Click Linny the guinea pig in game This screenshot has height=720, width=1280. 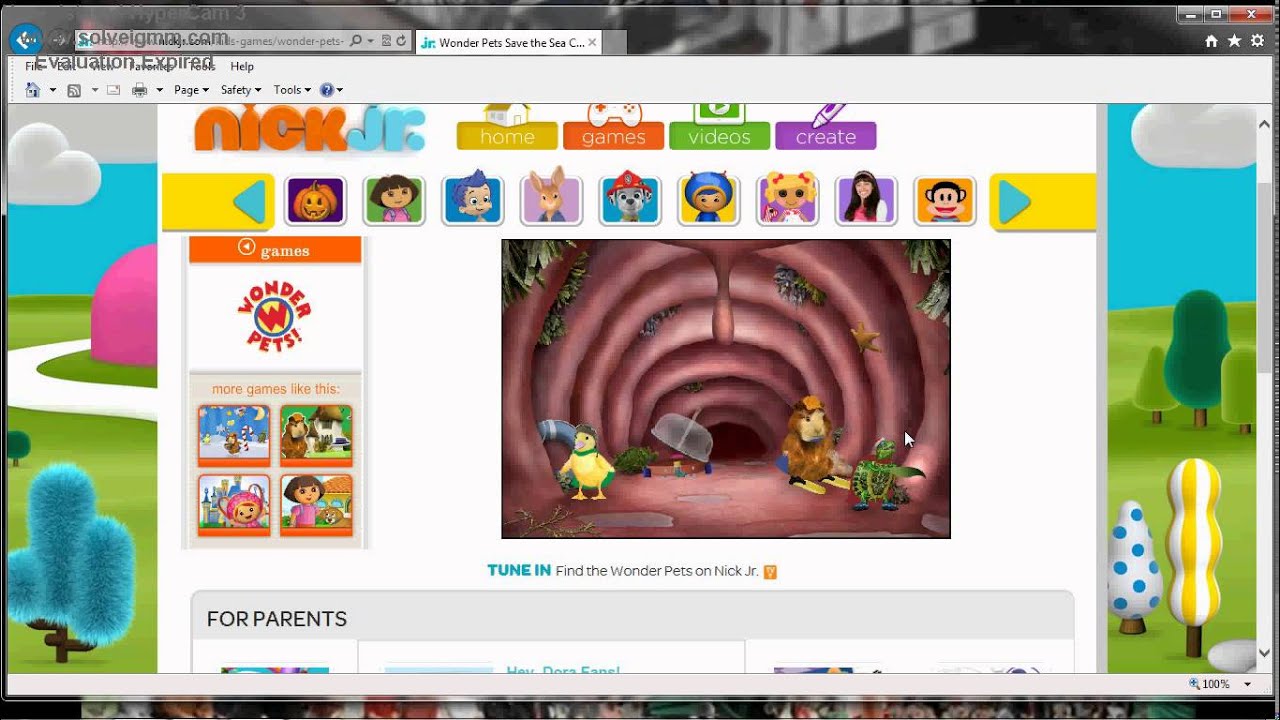(811, 442)
